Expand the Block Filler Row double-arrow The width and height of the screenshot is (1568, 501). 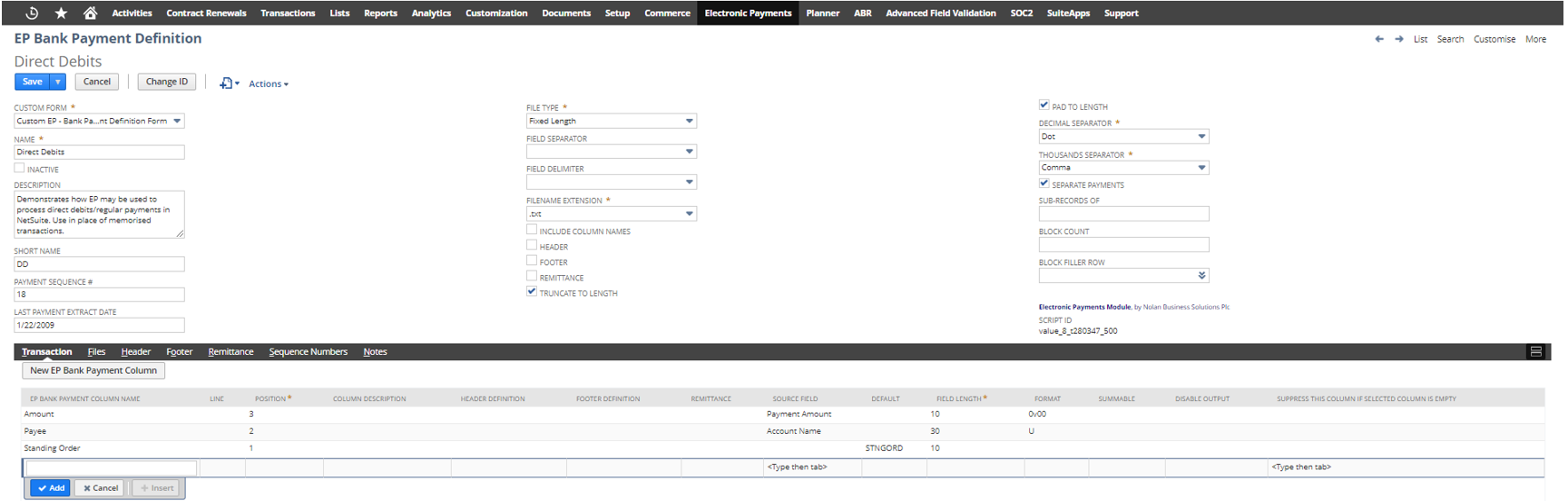point(1201,276)
